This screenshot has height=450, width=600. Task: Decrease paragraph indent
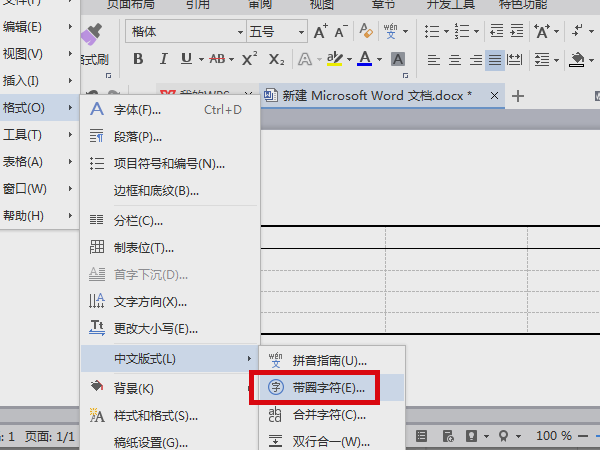click(497, 31)
